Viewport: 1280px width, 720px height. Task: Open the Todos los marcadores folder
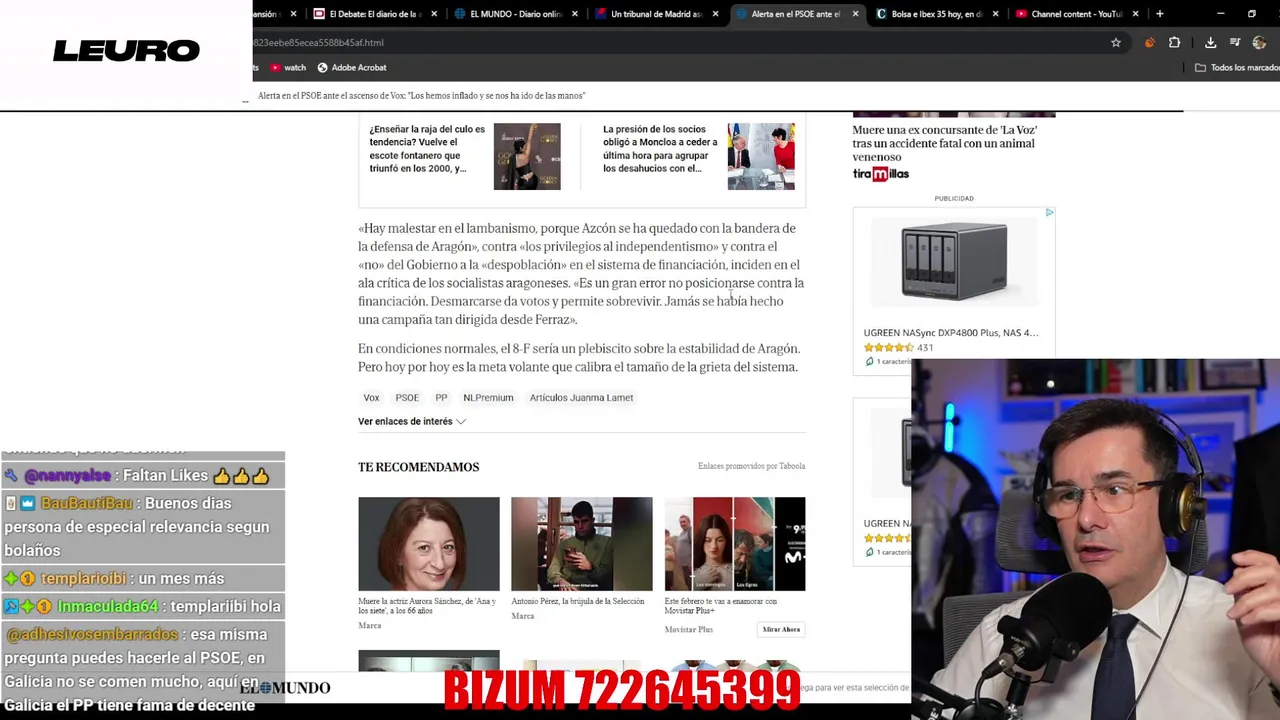(x=1237, y=68)
